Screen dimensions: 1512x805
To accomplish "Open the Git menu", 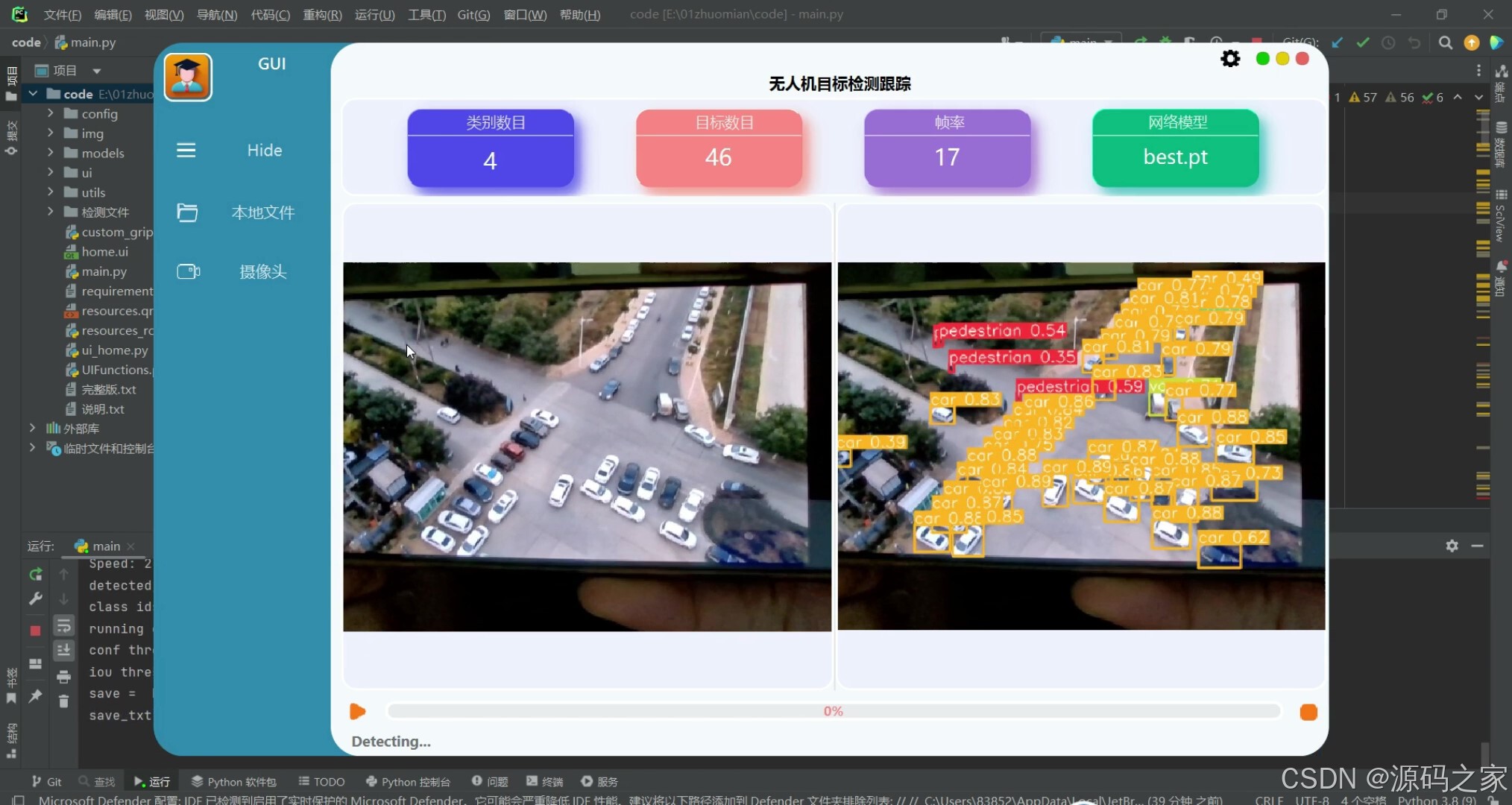I will click(x=473, y=15).
